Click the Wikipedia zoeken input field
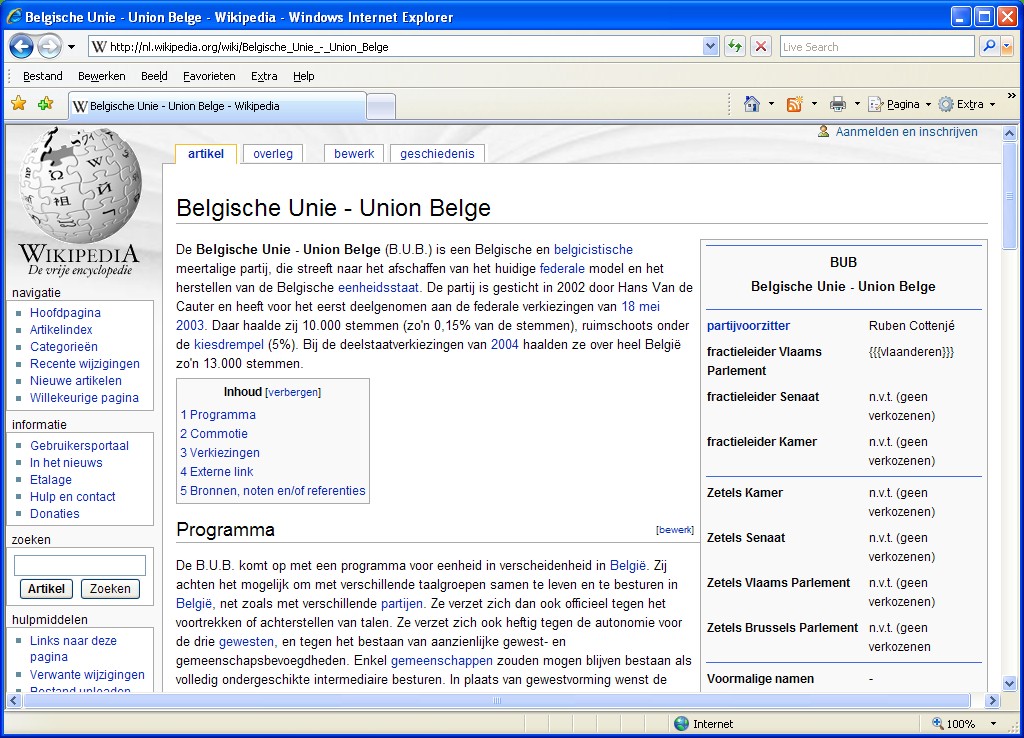 coord(79,566)
